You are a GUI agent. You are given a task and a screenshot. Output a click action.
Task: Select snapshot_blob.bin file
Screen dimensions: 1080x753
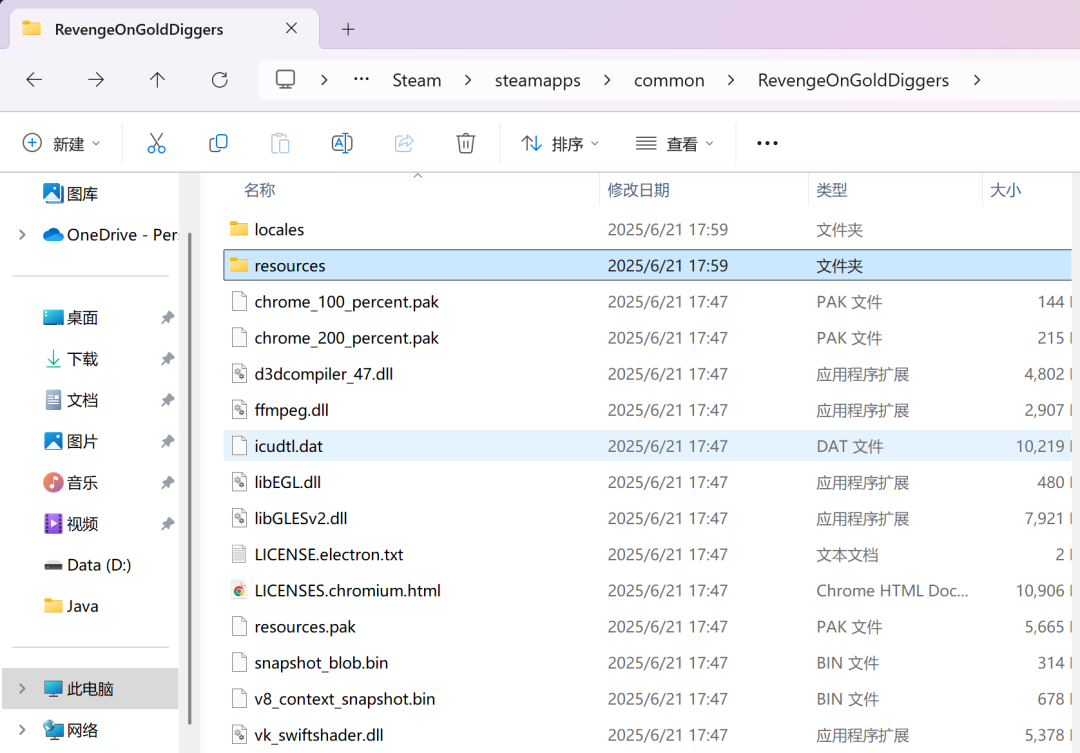(x=647, y=663)
